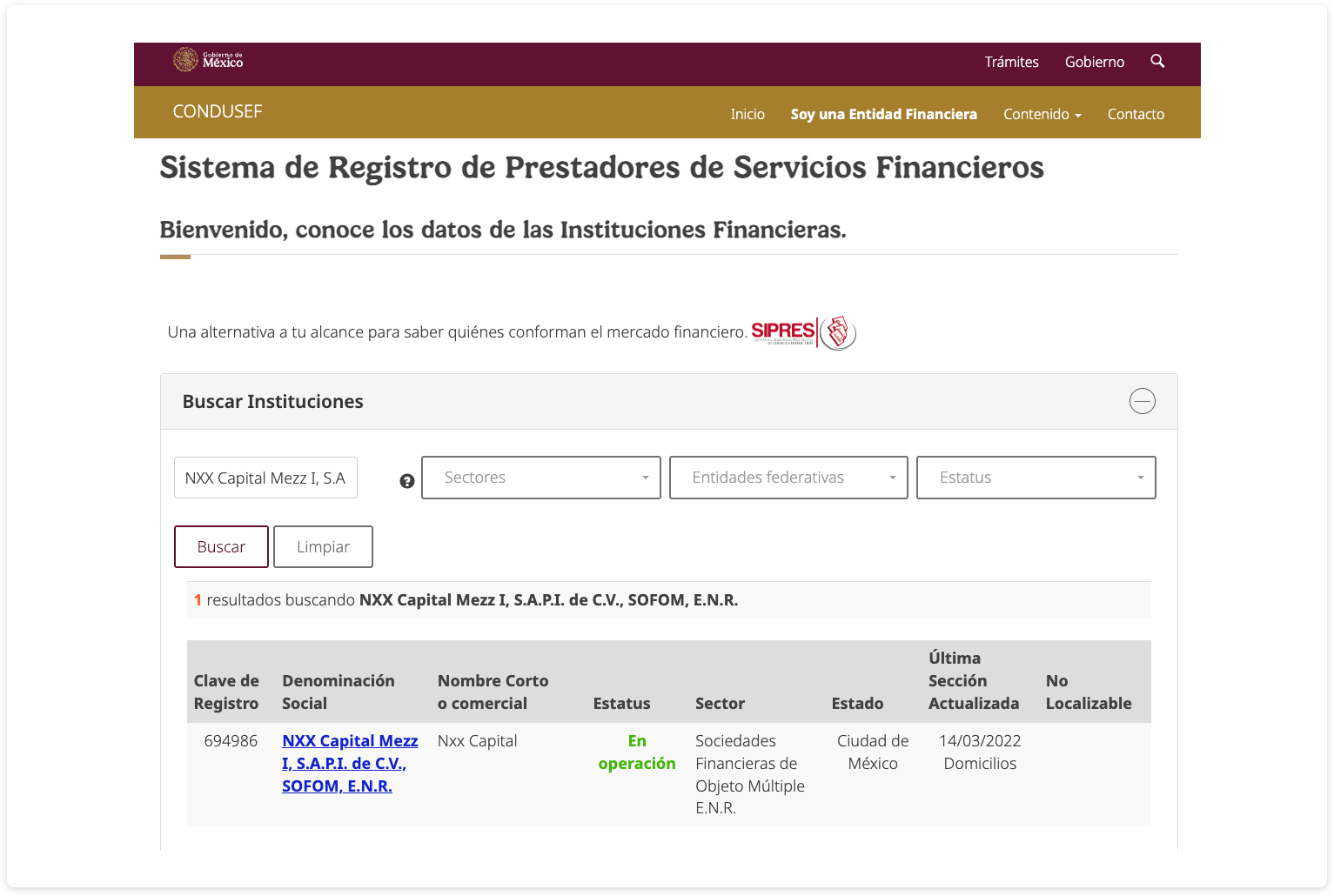
Task: Open the Sectores dropdown
Action: 540,477
